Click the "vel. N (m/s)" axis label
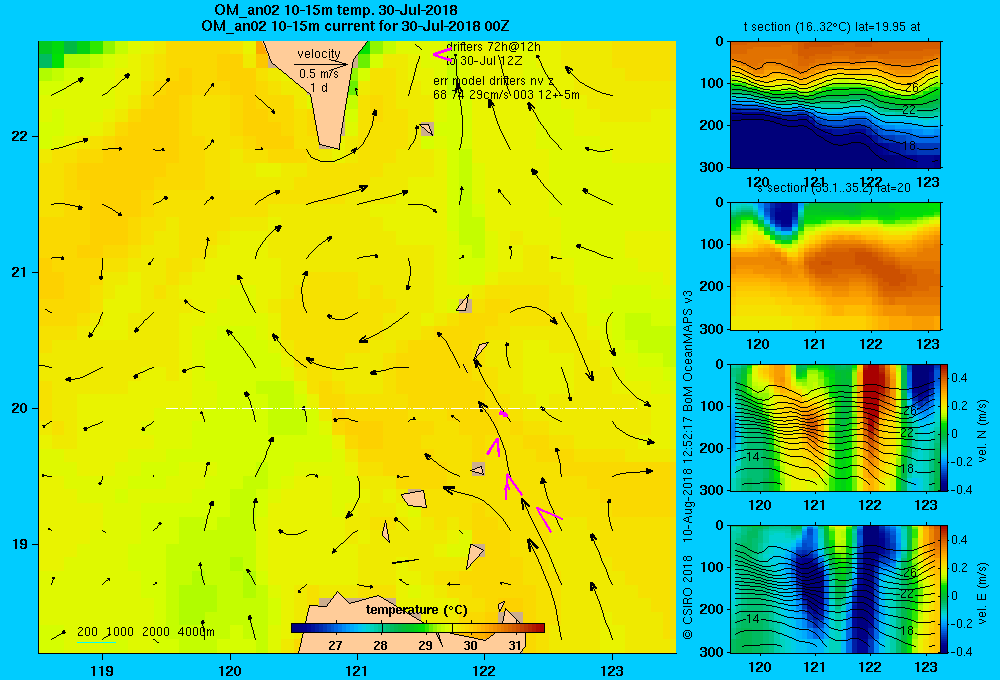 click(x=982, y=431)
